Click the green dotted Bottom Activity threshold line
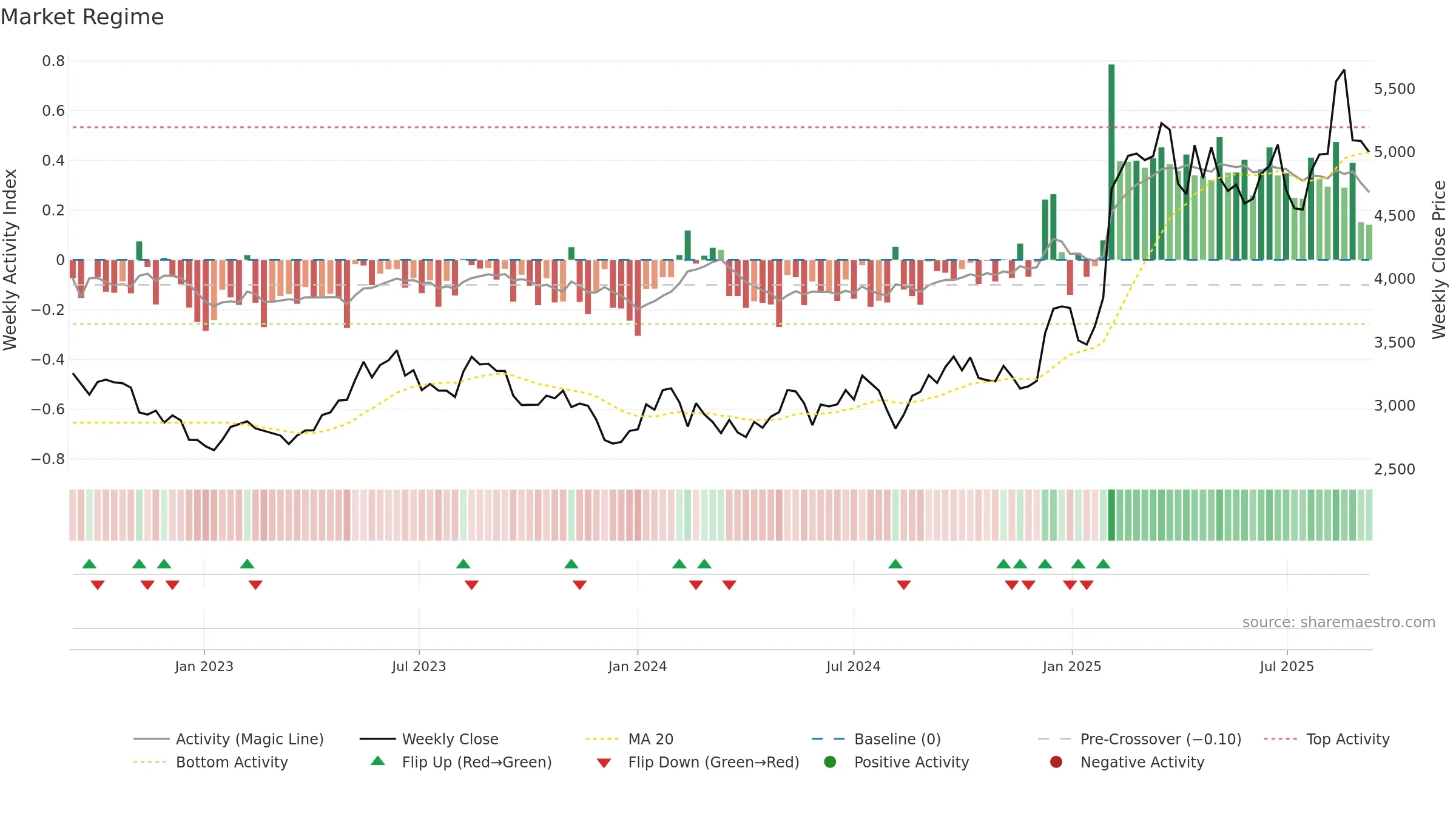 click(721, 324)
